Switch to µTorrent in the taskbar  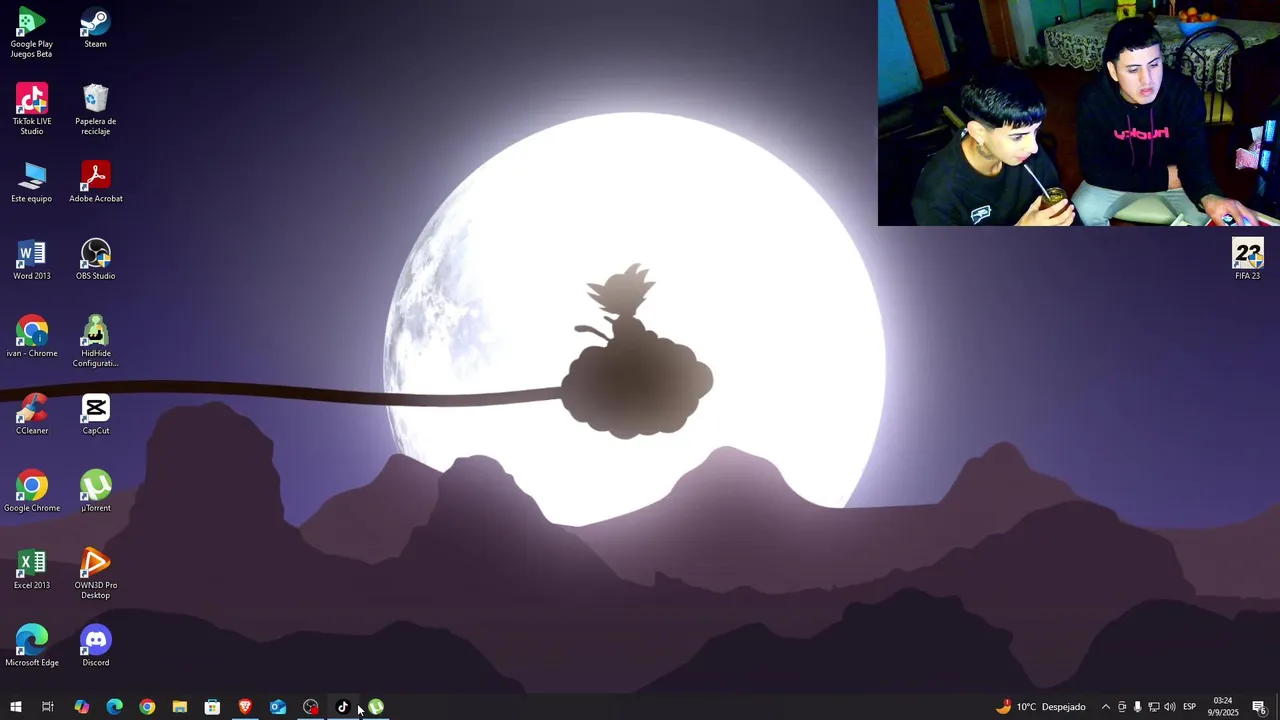point(376,707)
